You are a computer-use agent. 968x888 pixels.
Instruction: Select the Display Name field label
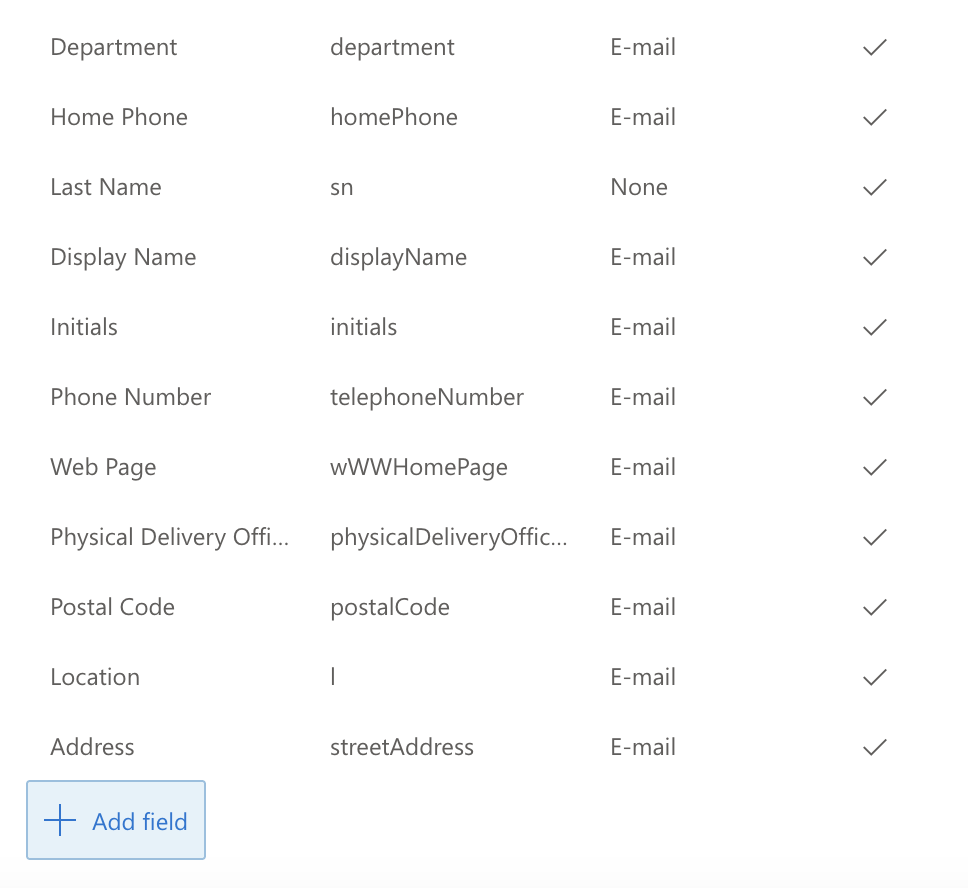click(x=122, y=257)
